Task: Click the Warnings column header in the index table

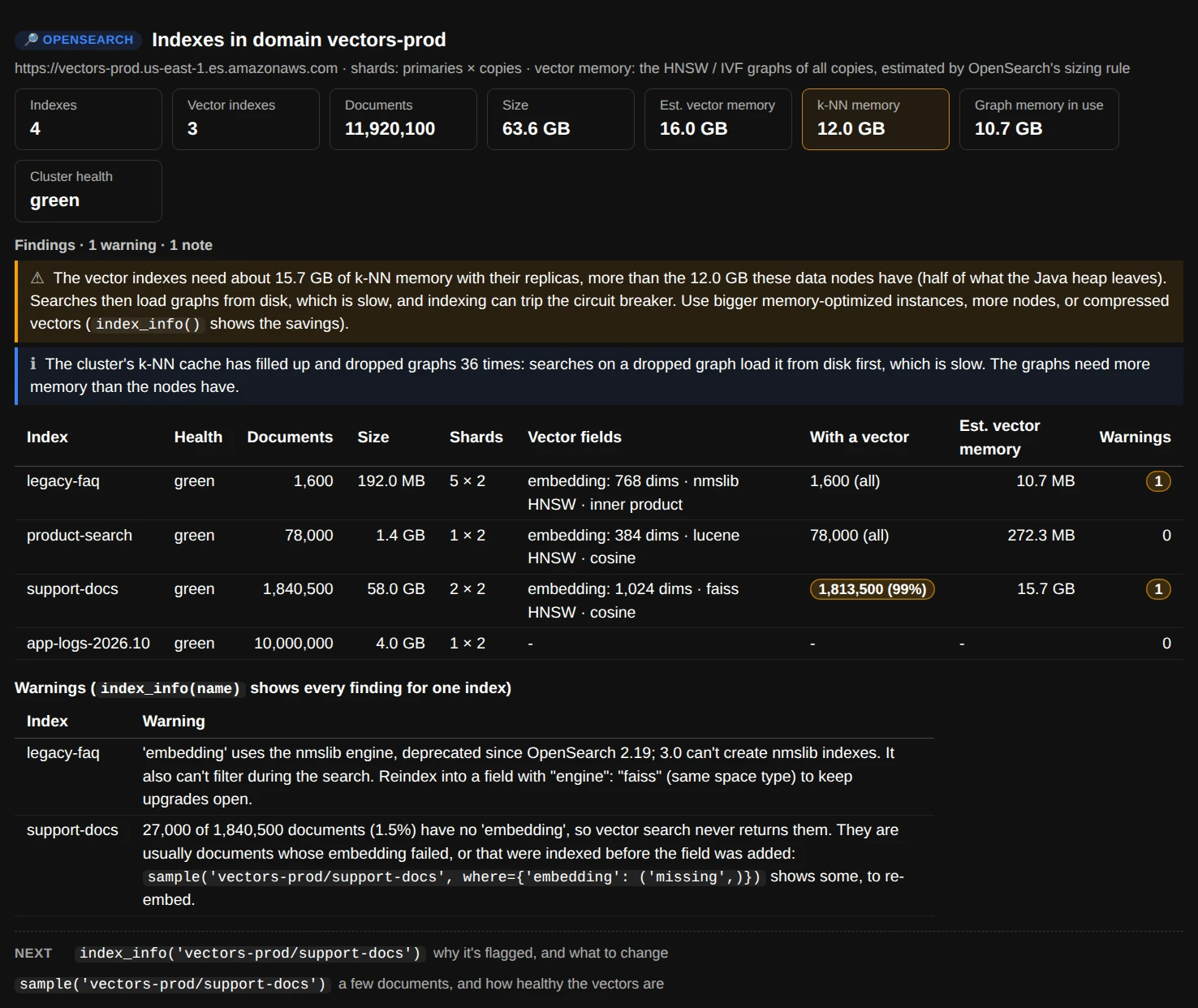Action: tap(1135, 437)
